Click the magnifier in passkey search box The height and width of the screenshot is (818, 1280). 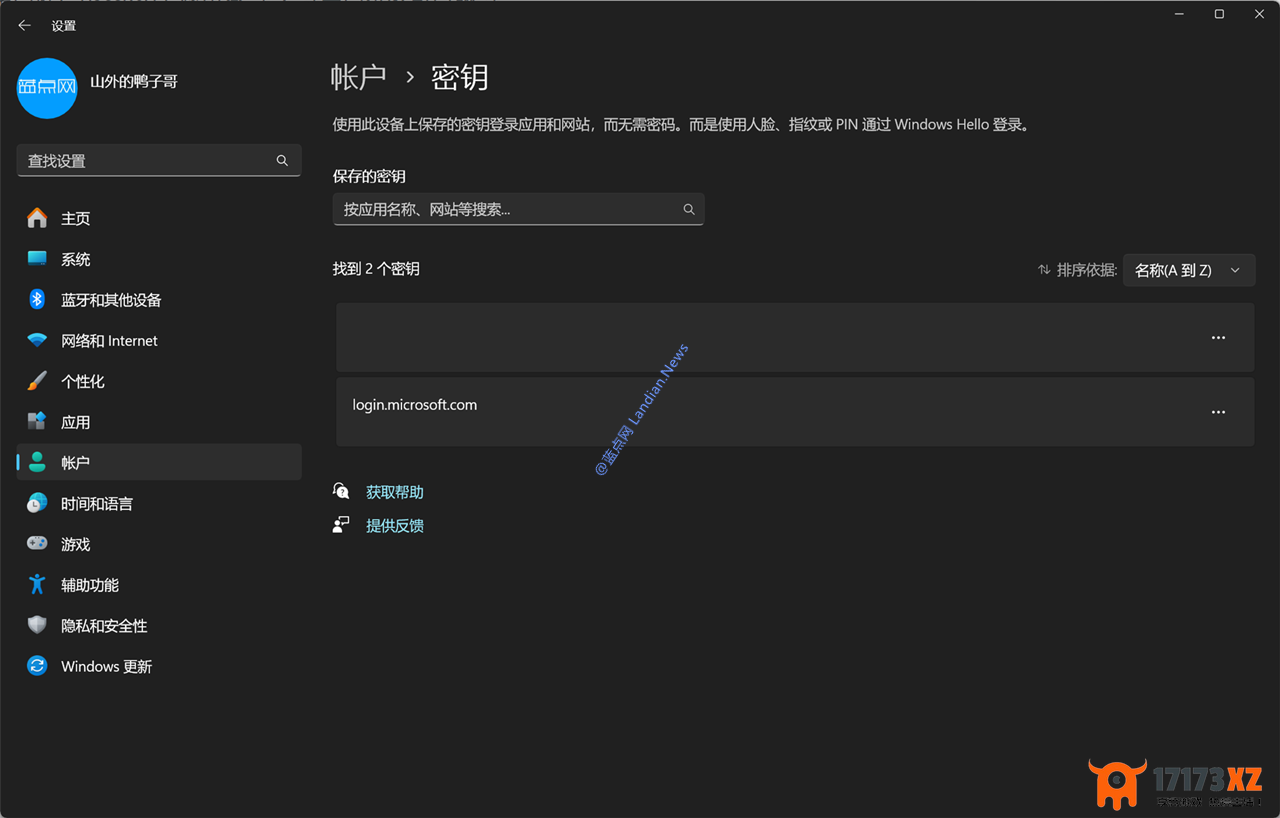(689, 209)
